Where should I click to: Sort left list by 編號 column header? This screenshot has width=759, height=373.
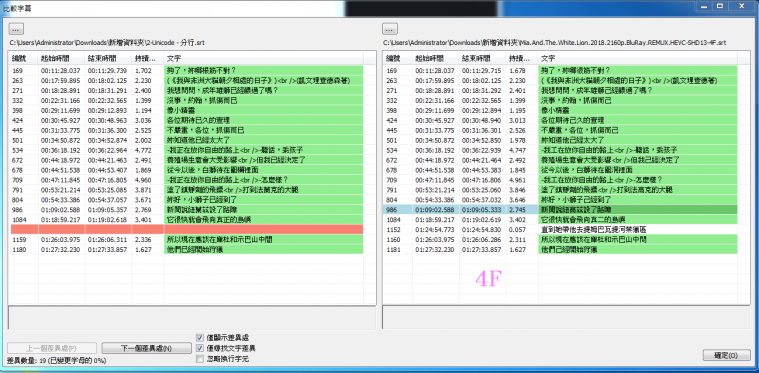point(23,58)
